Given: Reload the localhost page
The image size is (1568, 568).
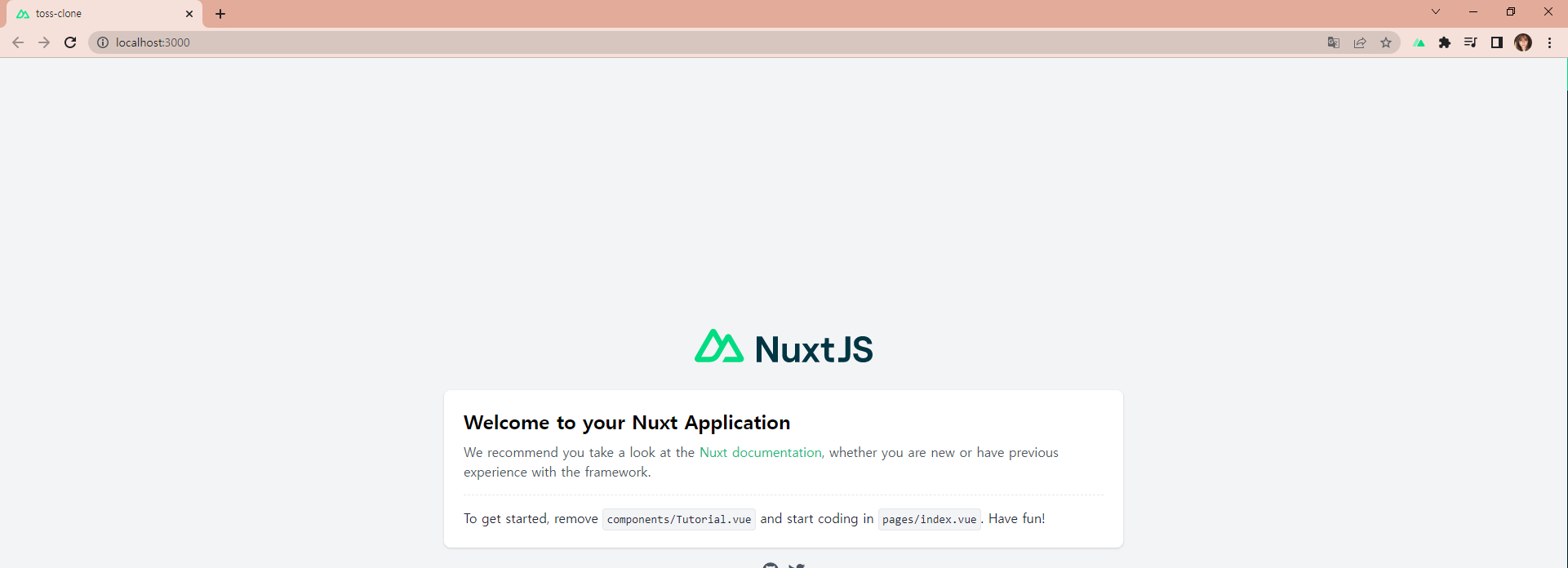Looking at the screenshot, I should (70, 42).
